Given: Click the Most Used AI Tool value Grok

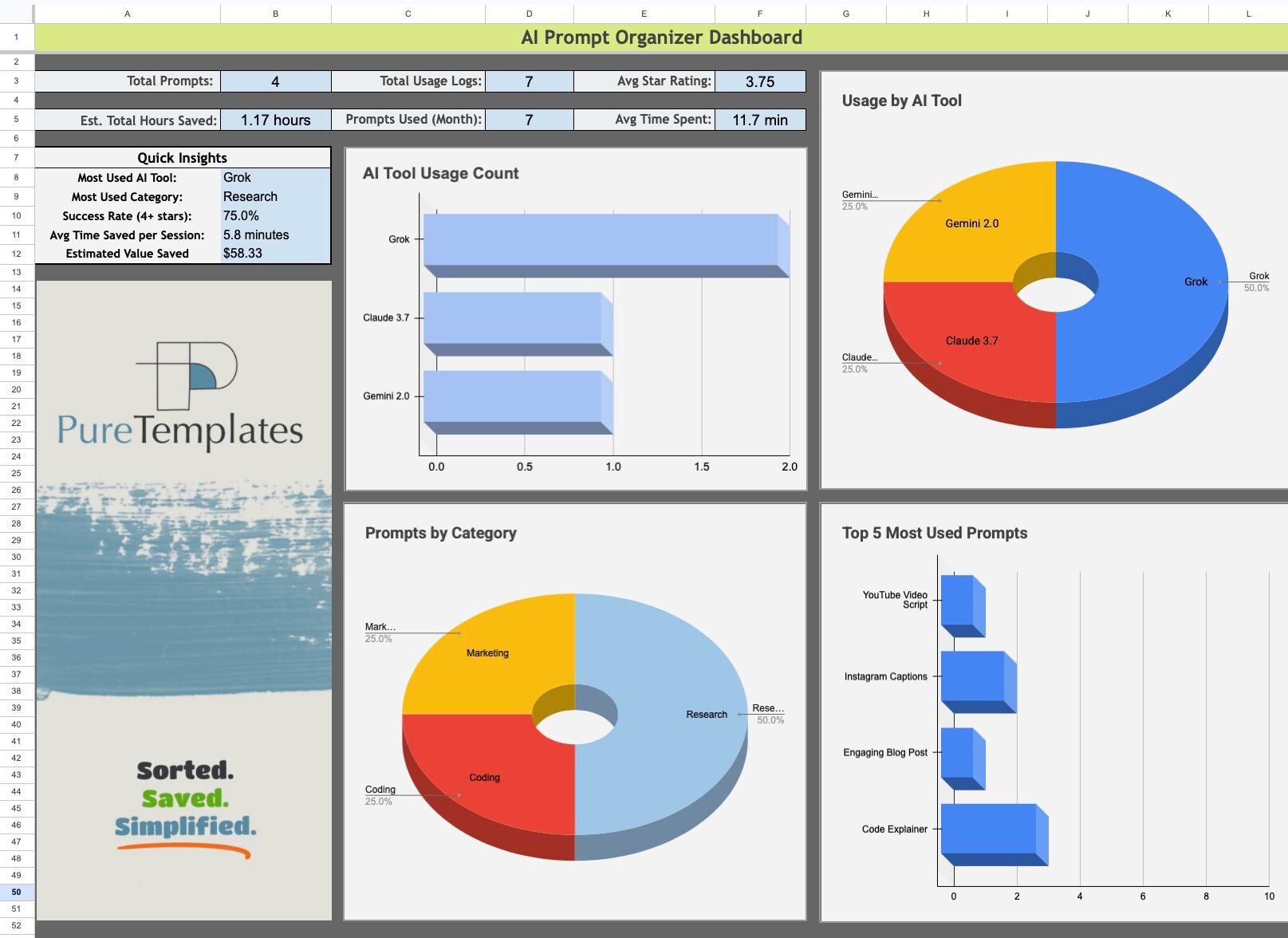Looking at the screenshot, I should click(275, 177).
